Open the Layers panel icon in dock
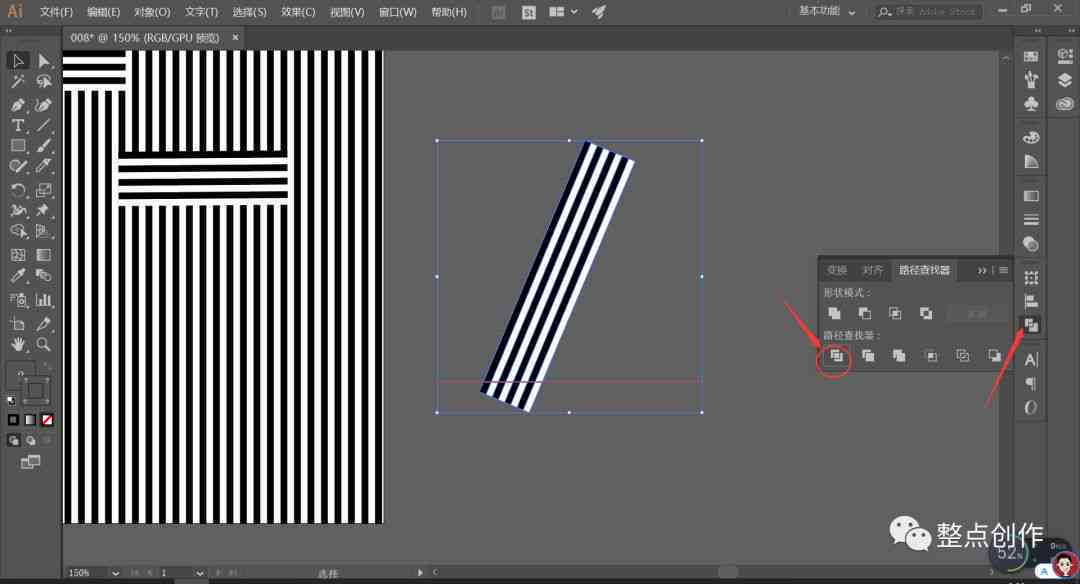1080x584 pixels. pyautogui.click(x=1065, y=80)
